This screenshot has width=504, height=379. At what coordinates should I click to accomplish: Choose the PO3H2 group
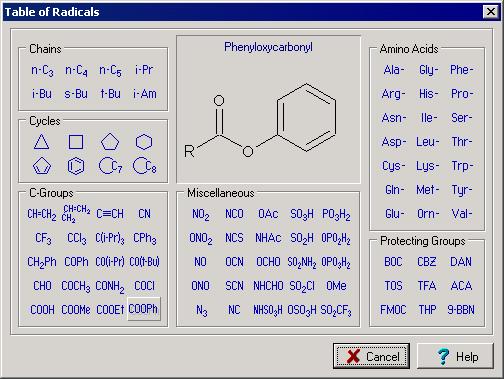tap(336, 214)
